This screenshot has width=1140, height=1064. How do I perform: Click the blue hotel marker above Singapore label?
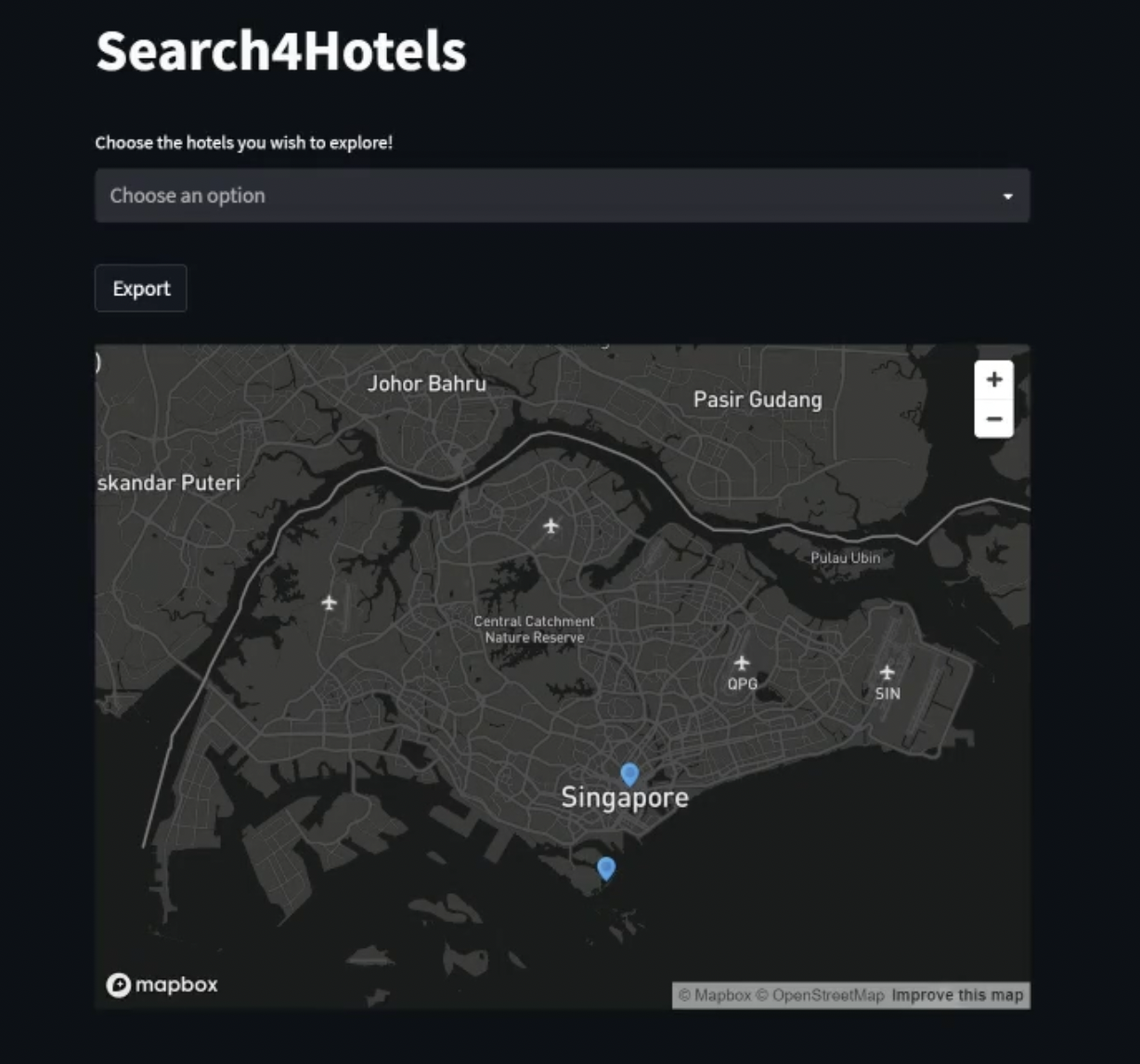629,773
